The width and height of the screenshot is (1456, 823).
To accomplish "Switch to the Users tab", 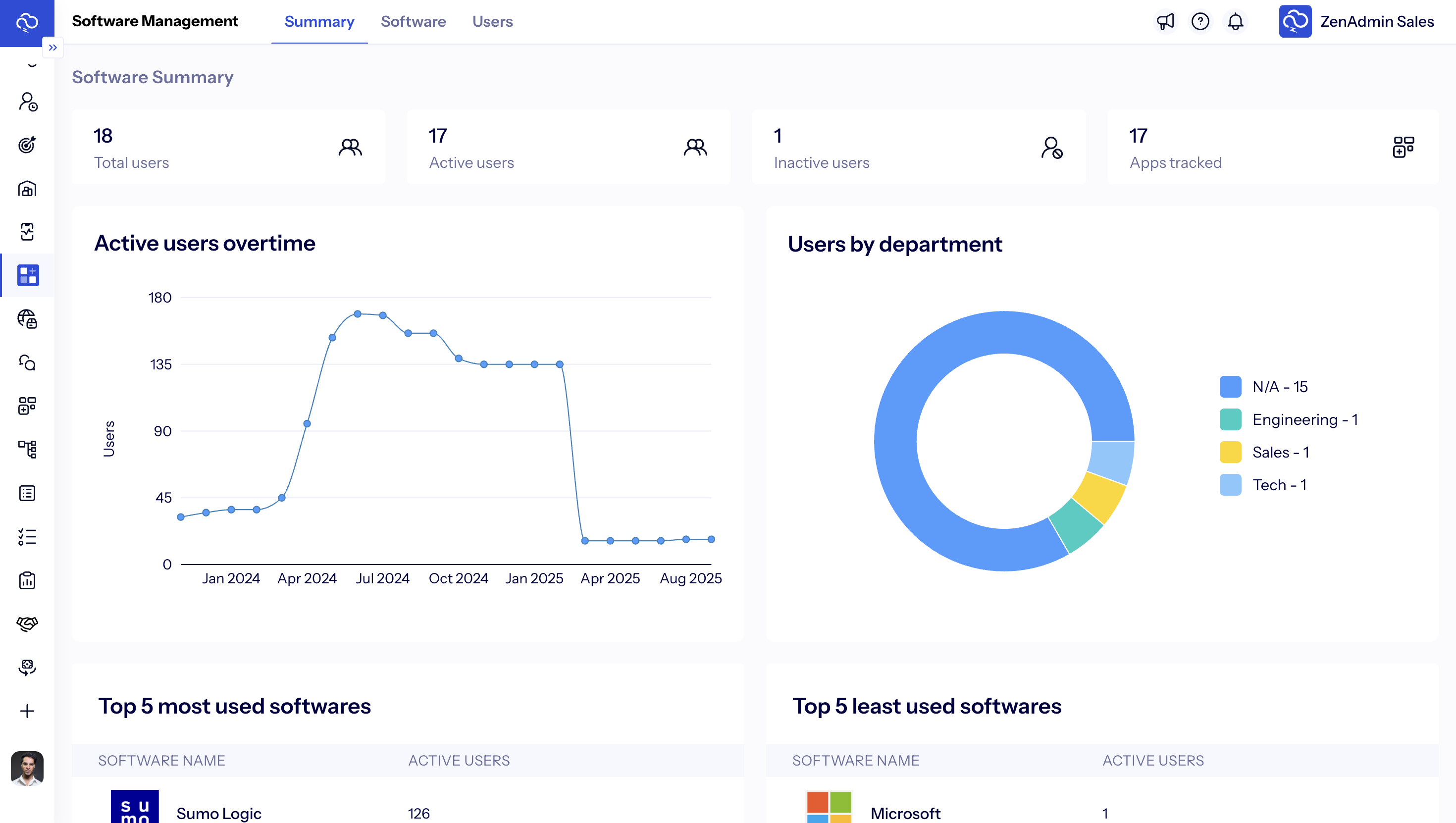I will 492,21.
